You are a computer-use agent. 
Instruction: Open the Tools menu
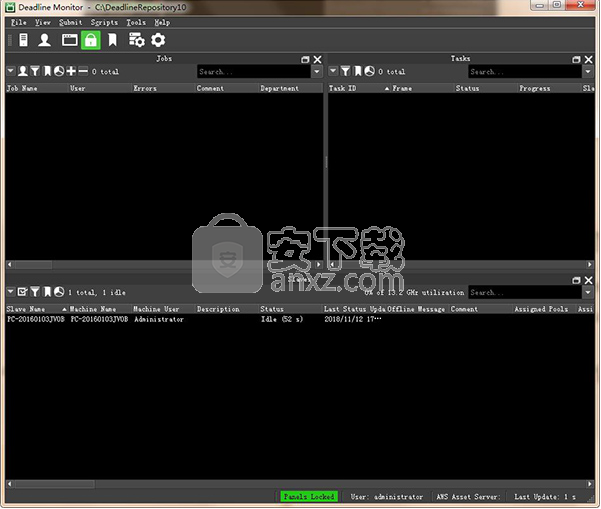[136, 22]
